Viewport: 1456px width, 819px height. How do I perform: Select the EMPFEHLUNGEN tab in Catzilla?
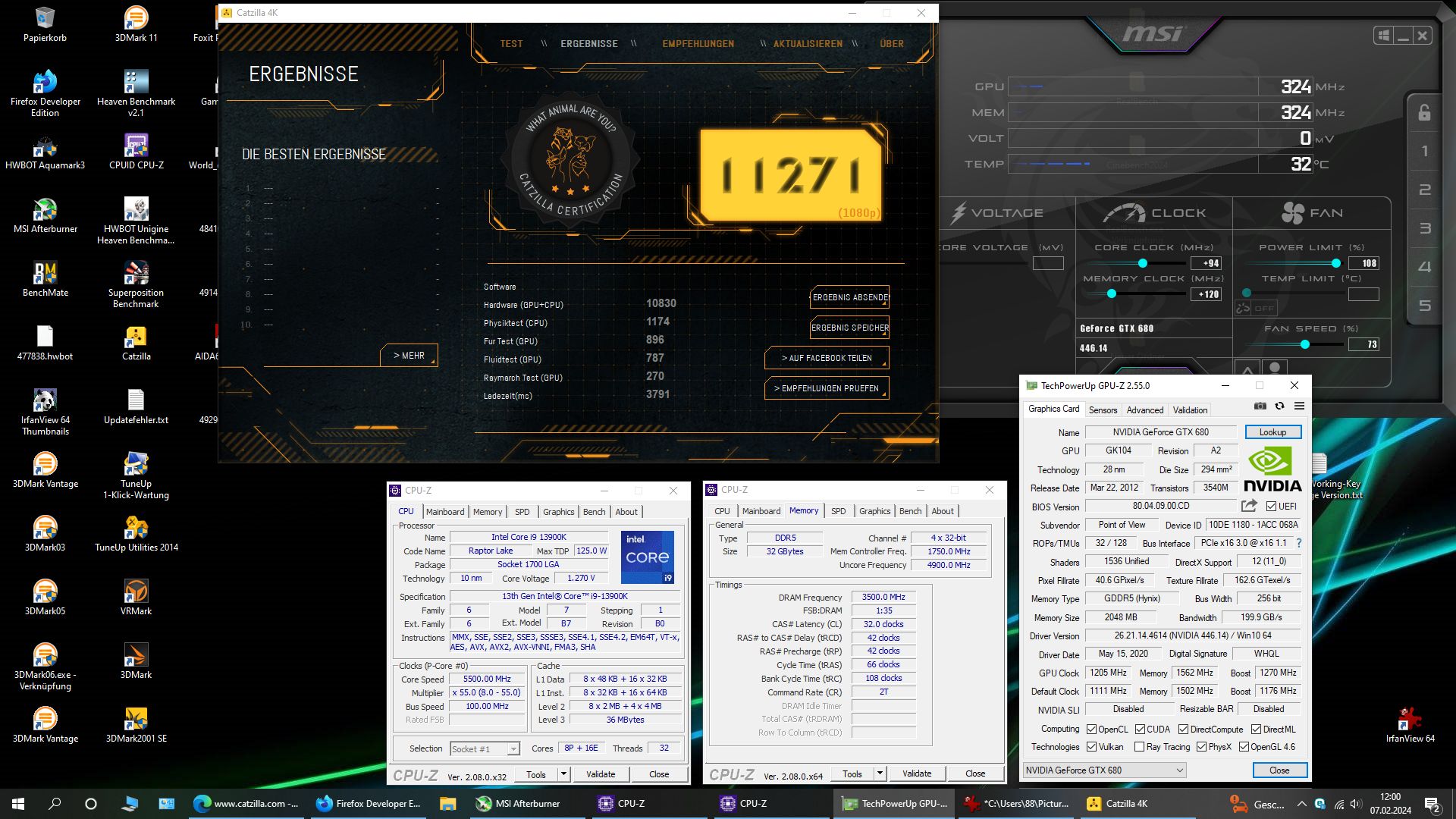698,44
